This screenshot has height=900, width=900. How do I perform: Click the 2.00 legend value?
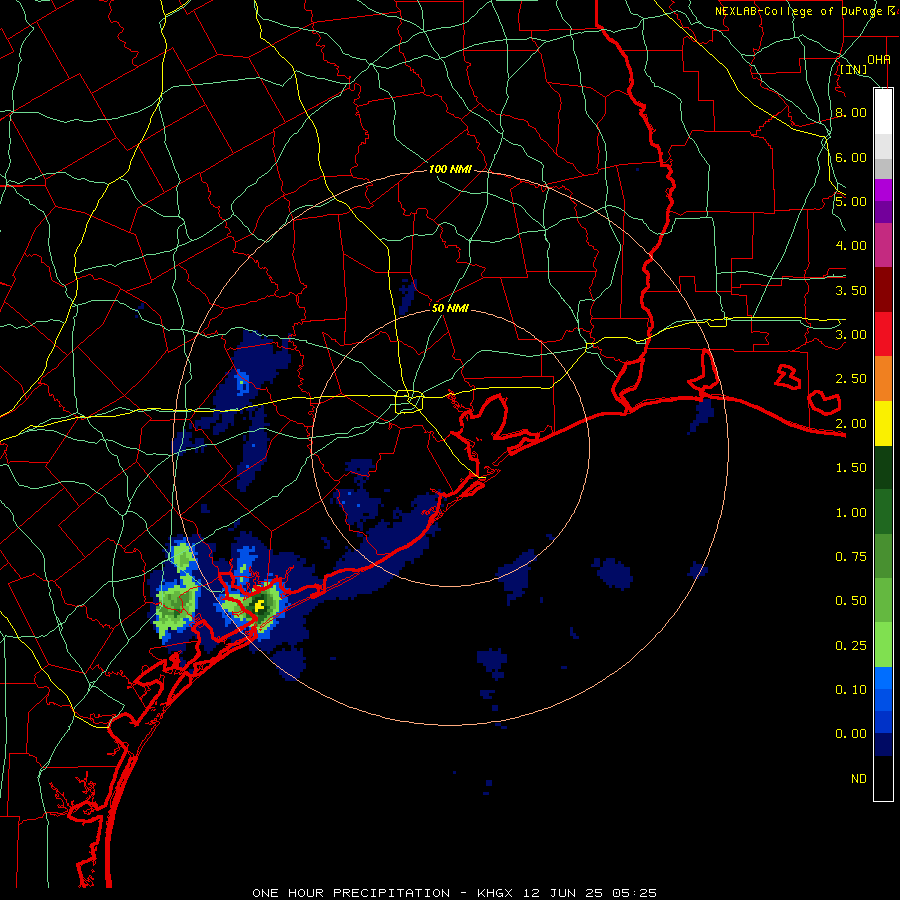(x=851, y=424)
